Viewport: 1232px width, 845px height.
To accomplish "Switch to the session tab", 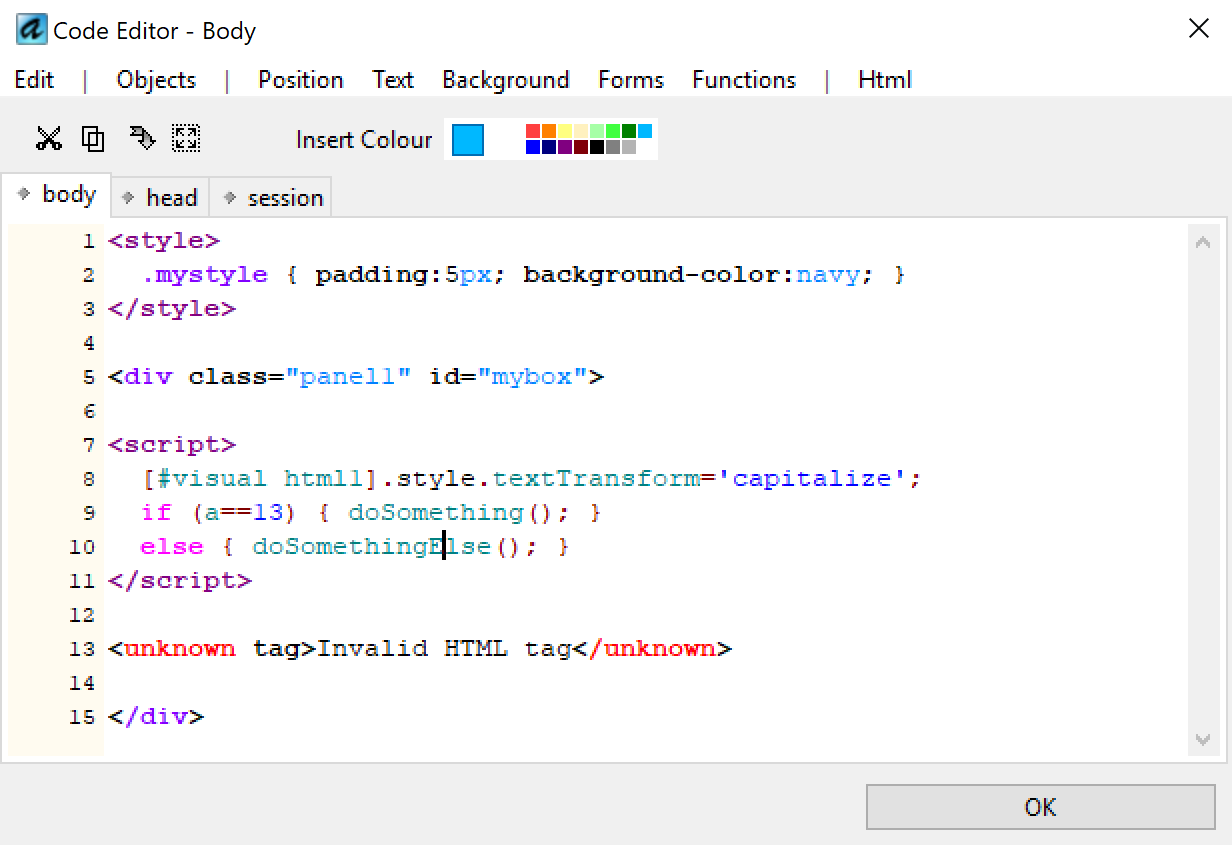I will click(x=270, y=198).
